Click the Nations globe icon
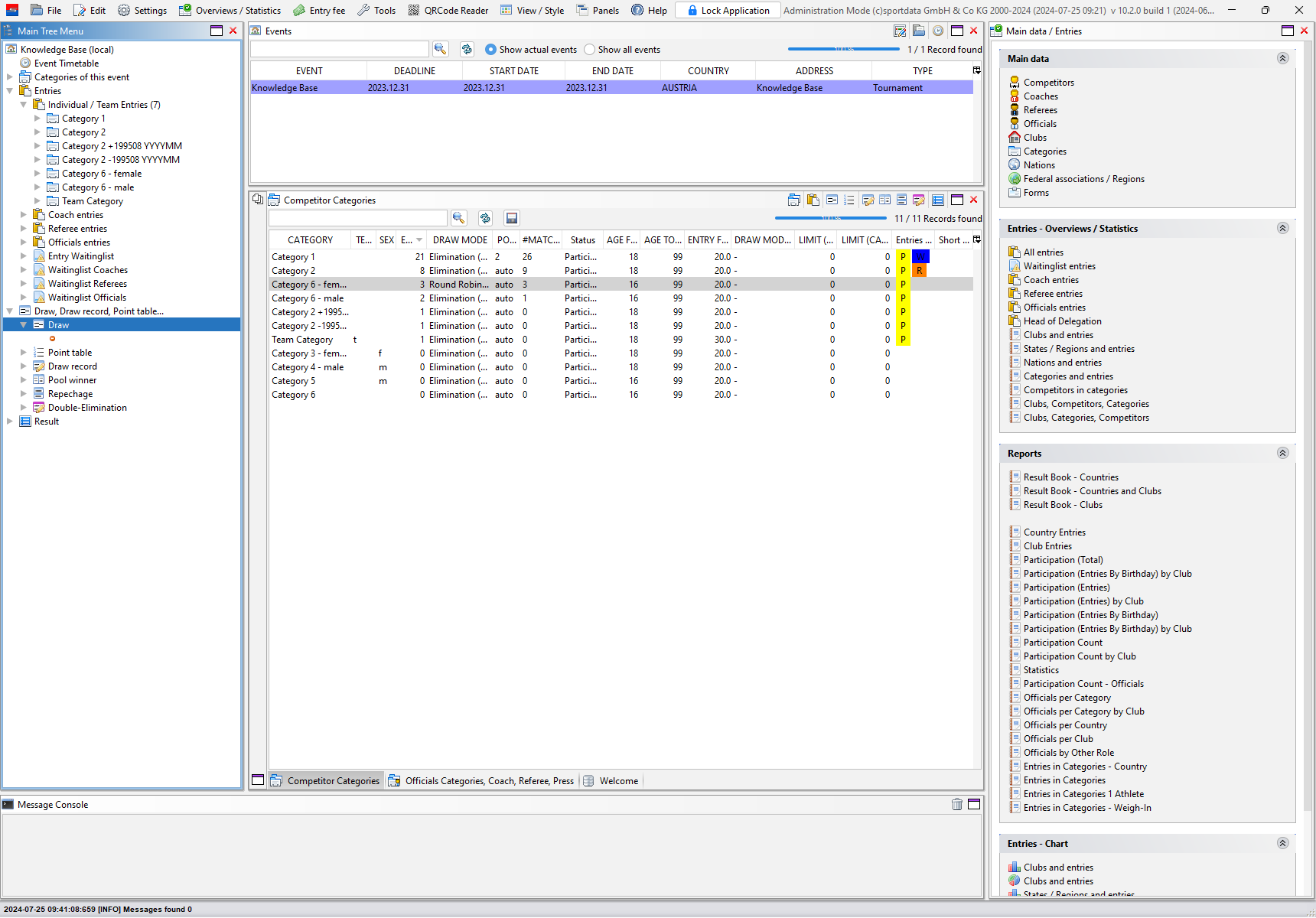Viewport: 1316px width, 918px height. (x=1015, y=164)
